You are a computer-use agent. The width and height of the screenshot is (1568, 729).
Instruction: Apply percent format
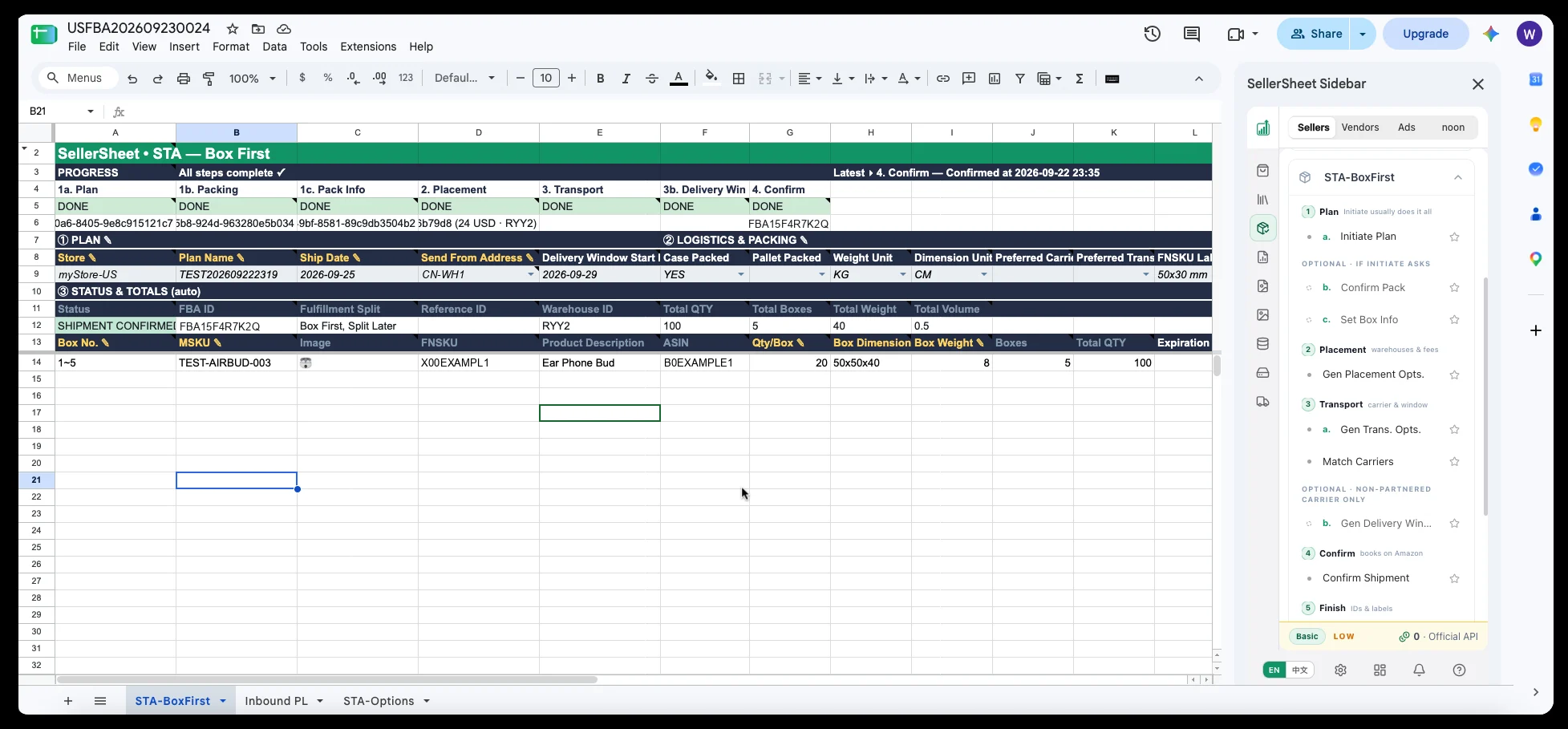(x=328, y=78)
